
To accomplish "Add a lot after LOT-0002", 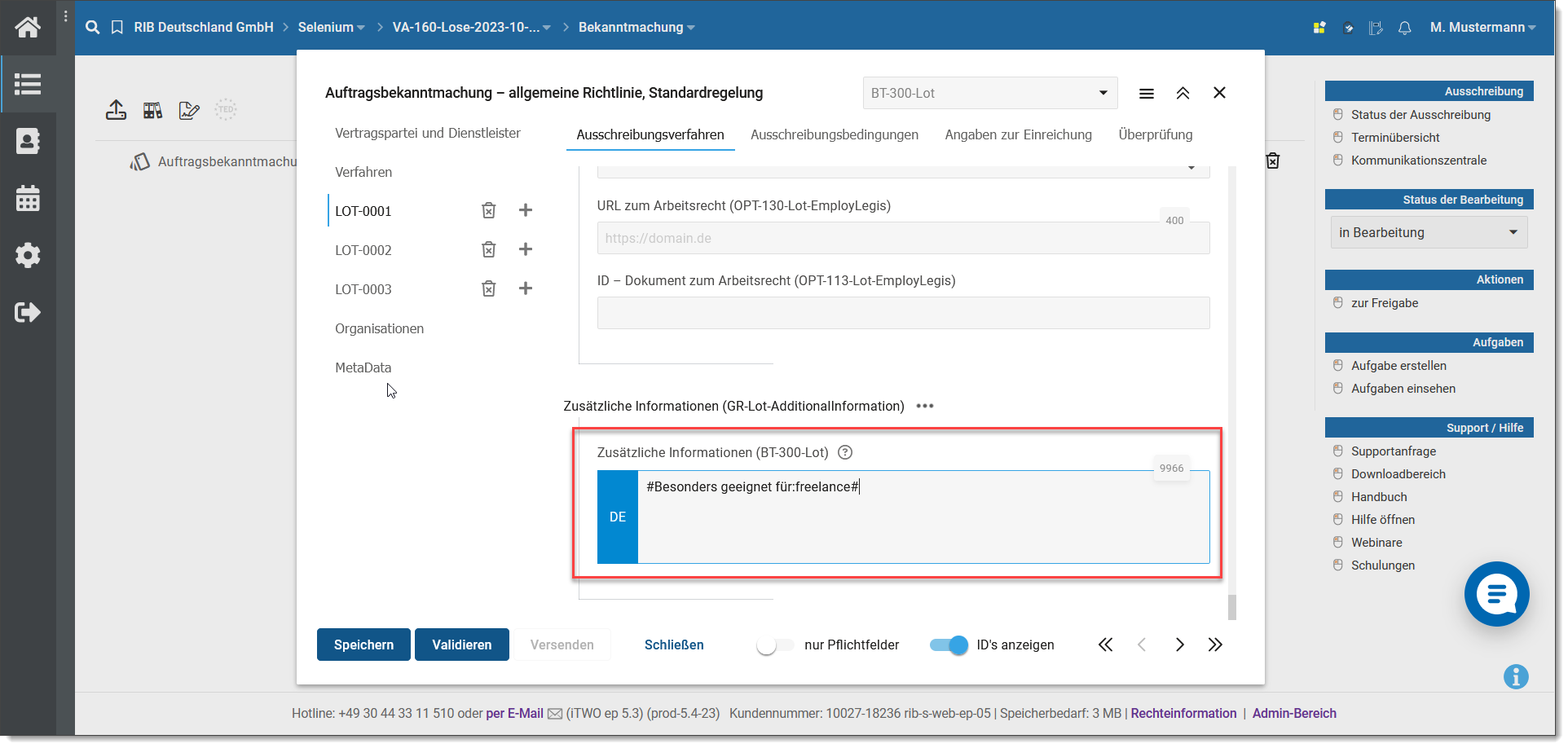I will [x=526, y=249].
